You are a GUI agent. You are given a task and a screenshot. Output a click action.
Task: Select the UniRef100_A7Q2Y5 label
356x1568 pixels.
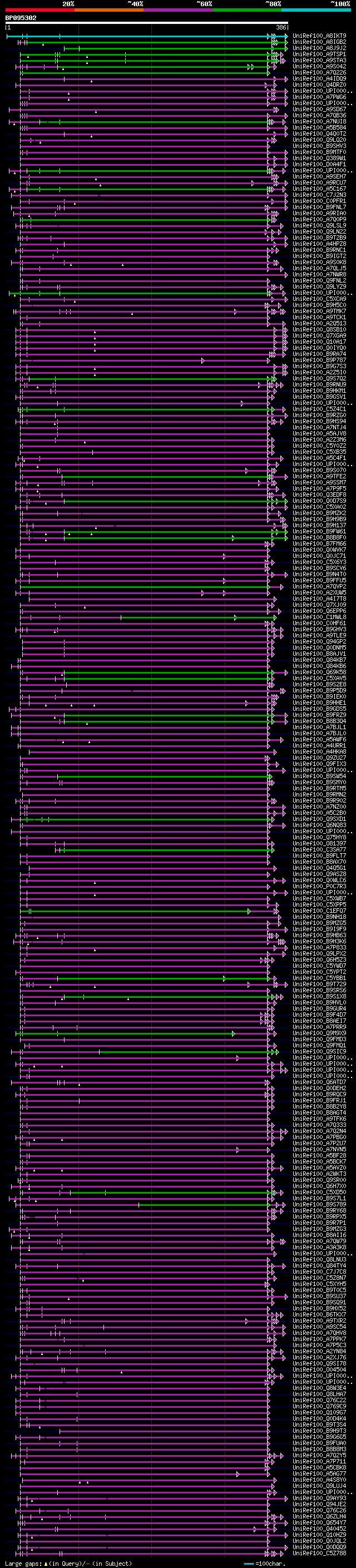(319, 1456)
